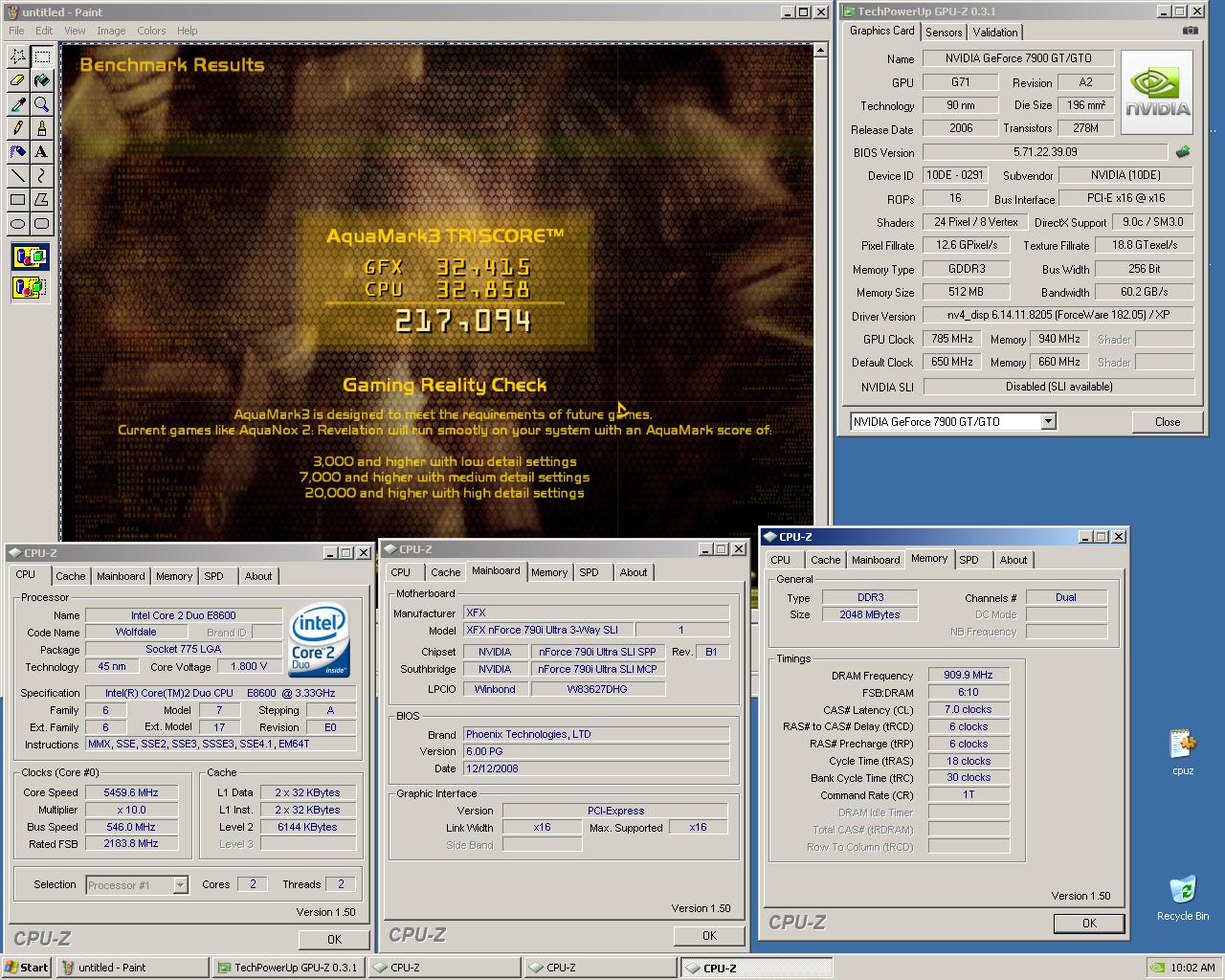The width and height of the screenshot is (1225, 980).
Task: Select the Rounded Rectangle tool
Action: [41, 223]
